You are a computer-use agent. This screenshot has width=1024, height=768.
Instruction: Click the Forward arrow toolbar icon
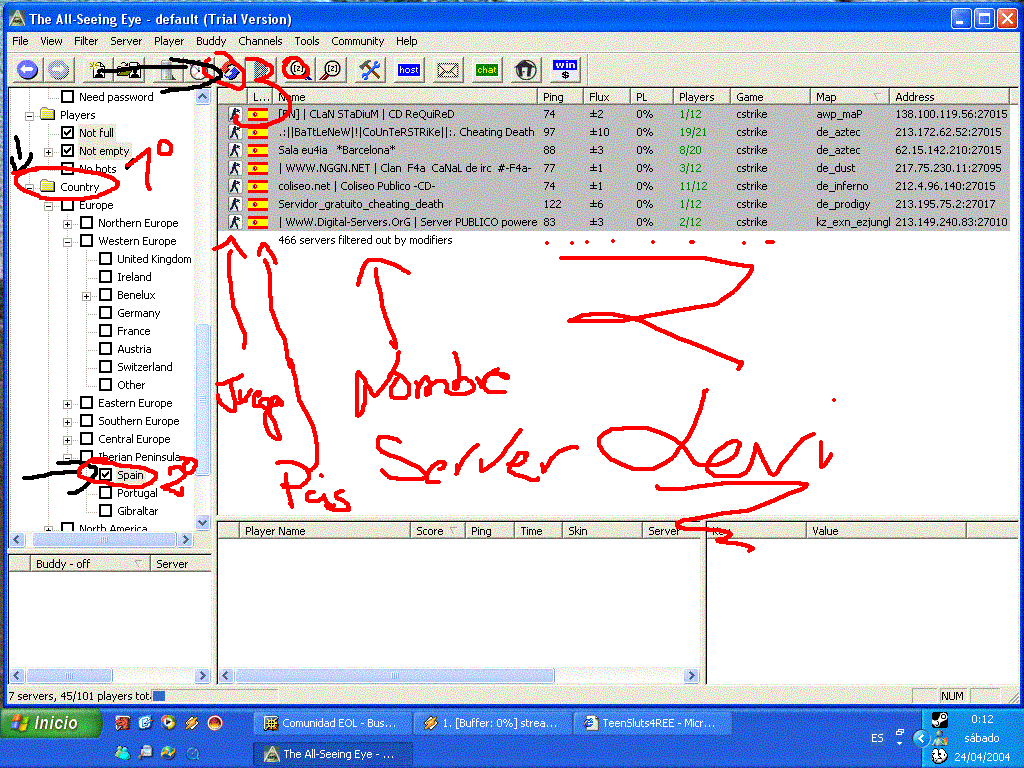(59, 69)
